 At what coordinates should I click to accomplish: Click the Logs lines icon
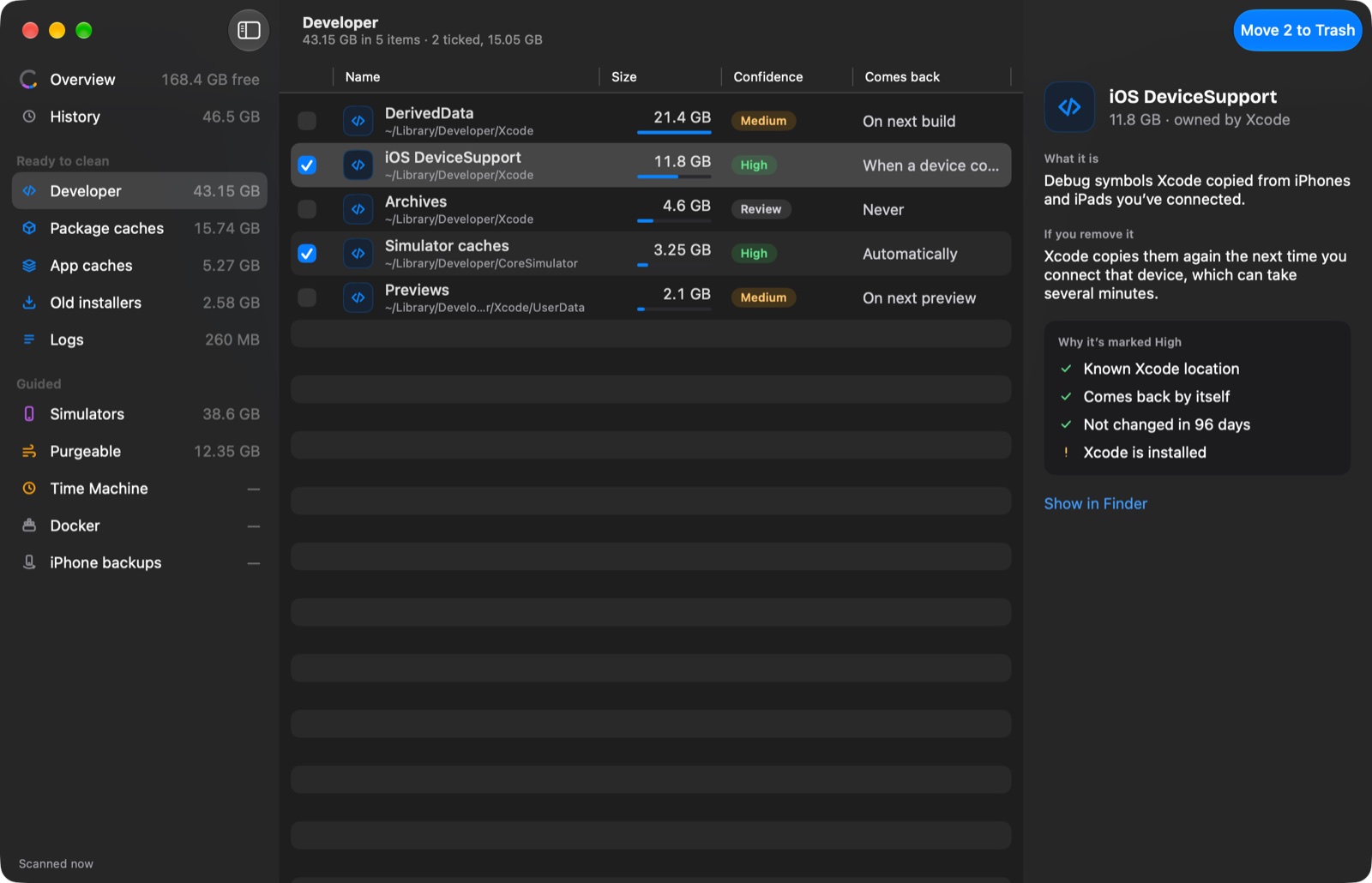coord(29,339)
